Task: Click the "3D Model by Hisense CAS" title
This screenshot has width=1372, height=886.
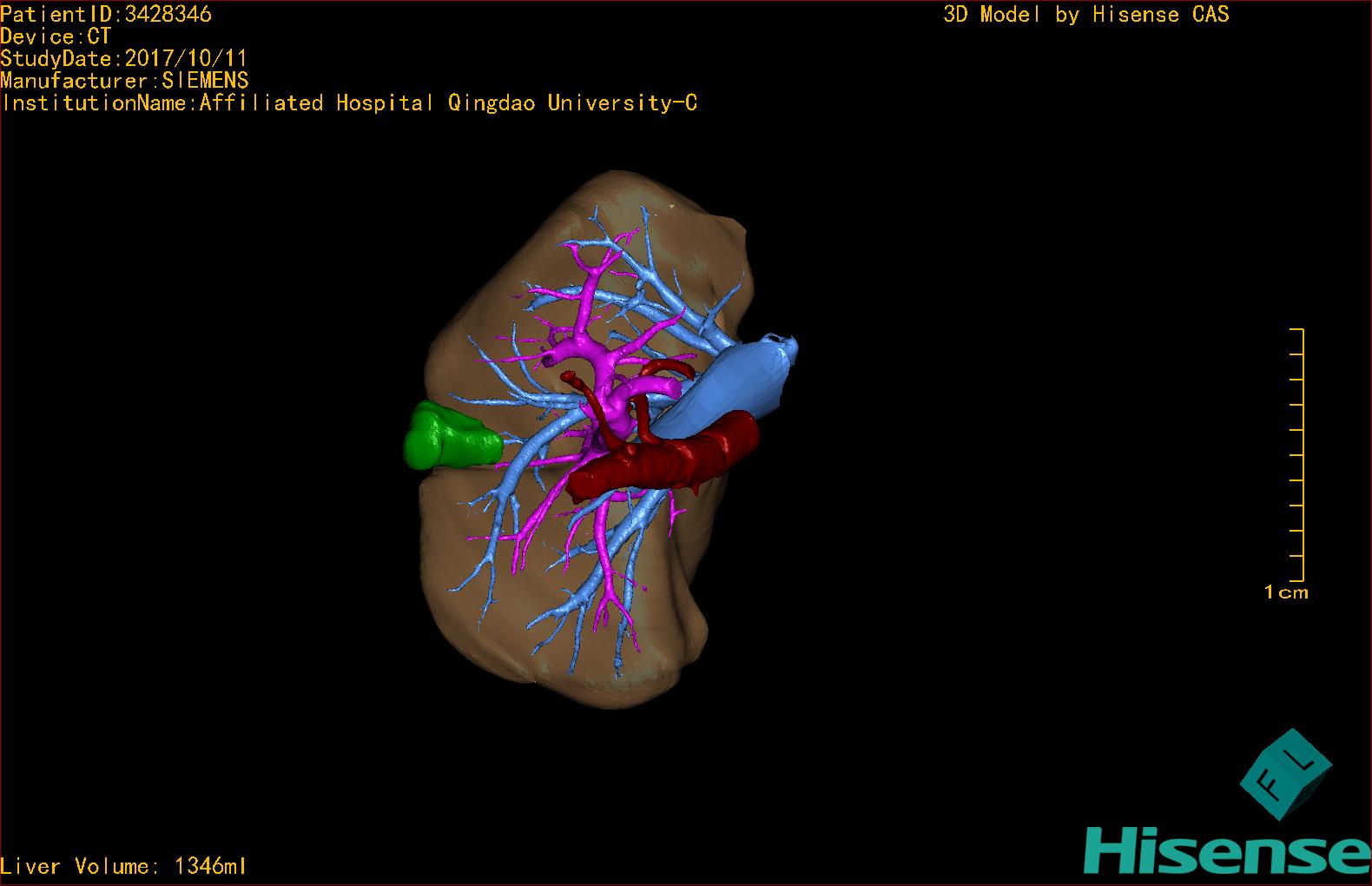Action: 1086,14
